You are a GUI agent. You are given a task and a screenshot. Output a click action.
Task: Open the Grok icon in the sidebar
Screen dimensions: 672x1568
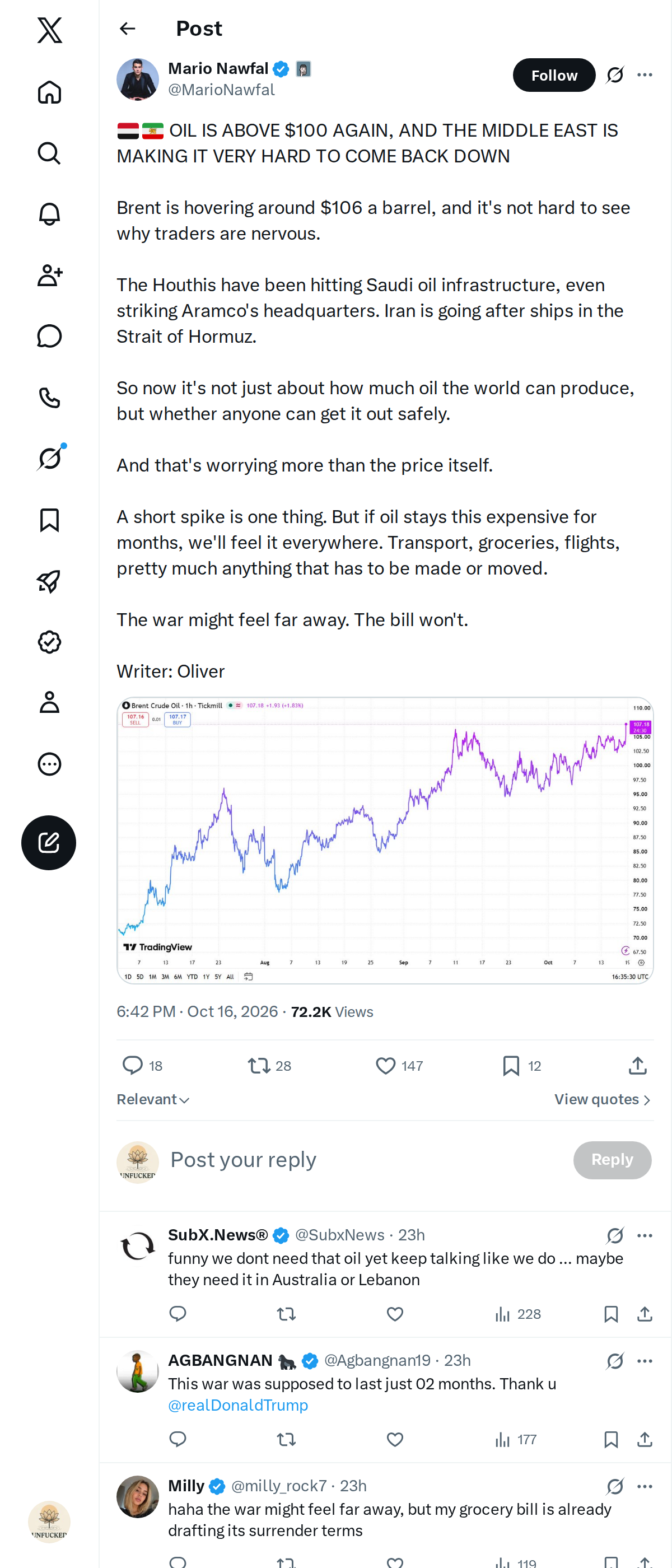click(x=49, y=458)
